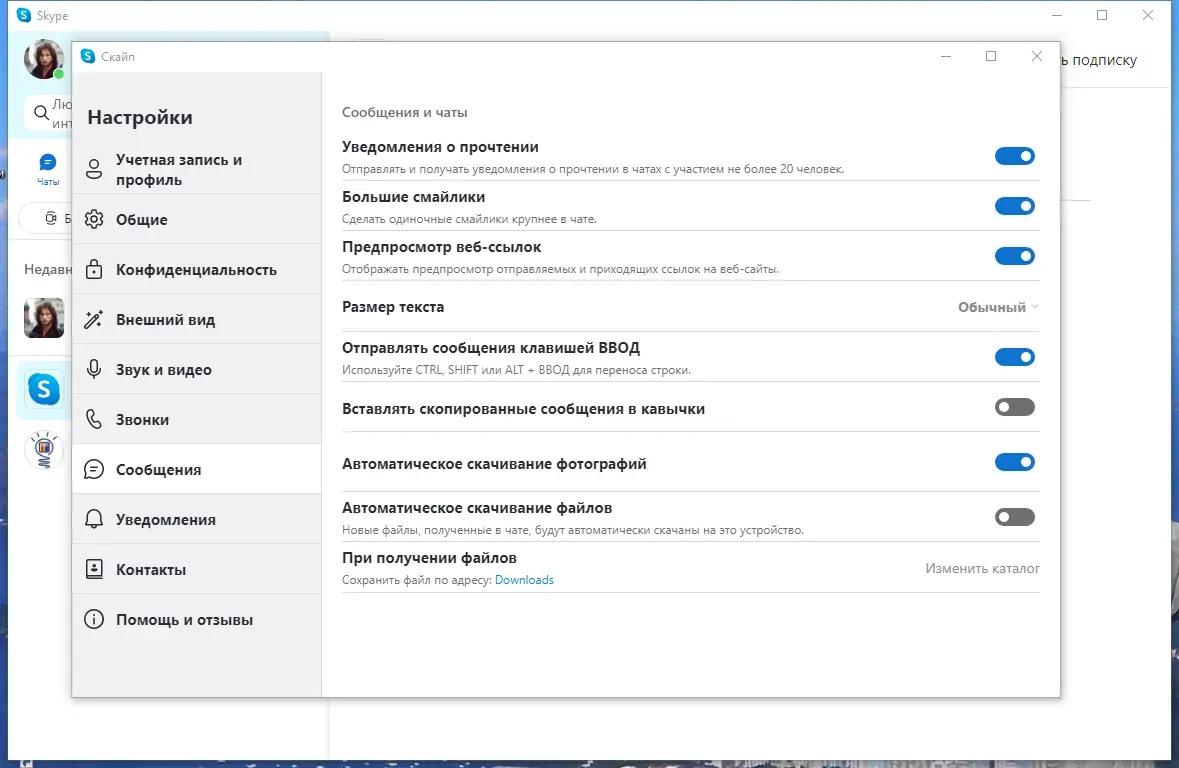Image resolution: width=1179 pixels, height=768 pixels.
Task: Click the Sound and video microphone icon
Action: 94,369
